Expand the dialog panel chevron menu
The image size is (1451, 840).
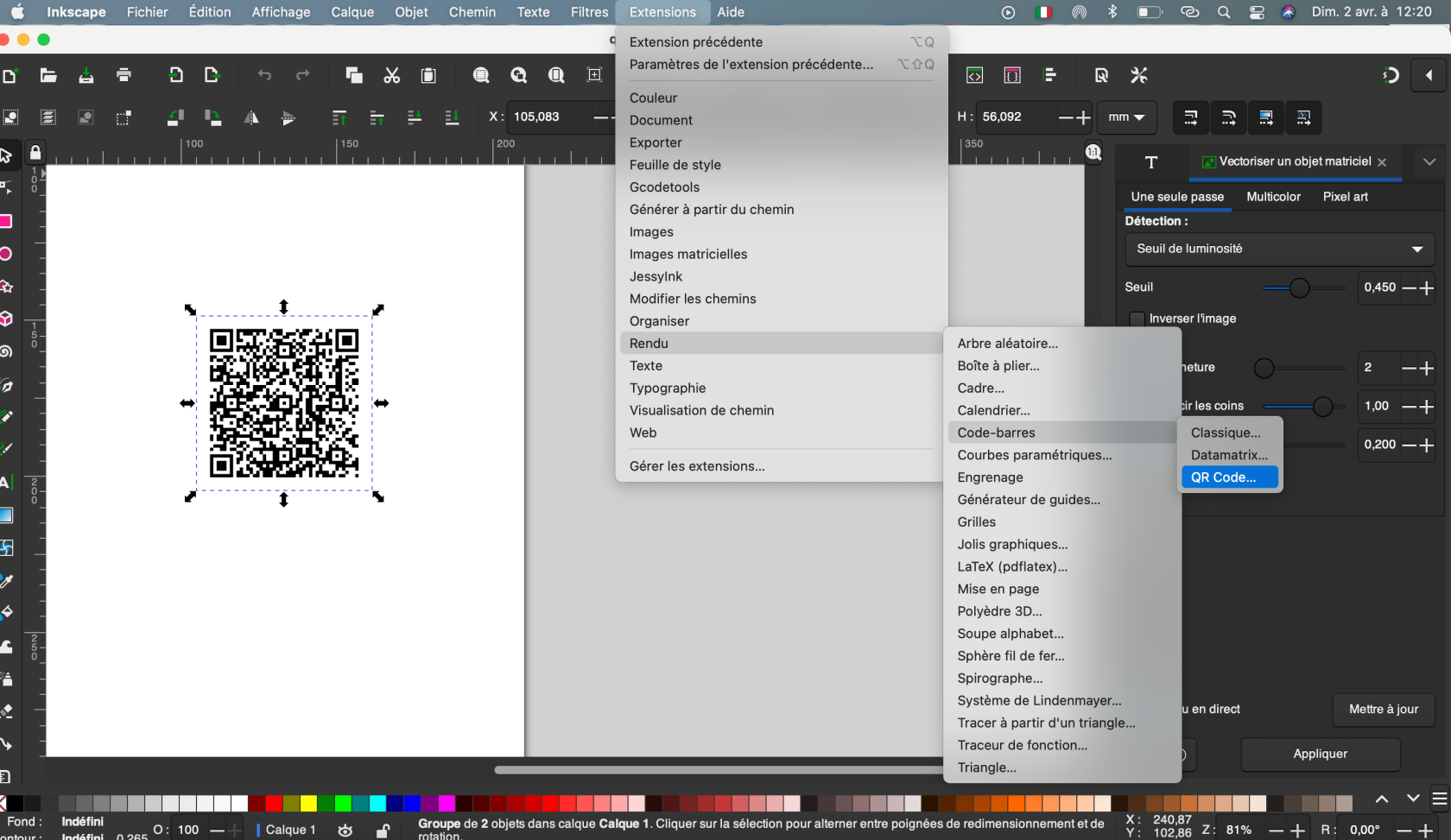1429,161
